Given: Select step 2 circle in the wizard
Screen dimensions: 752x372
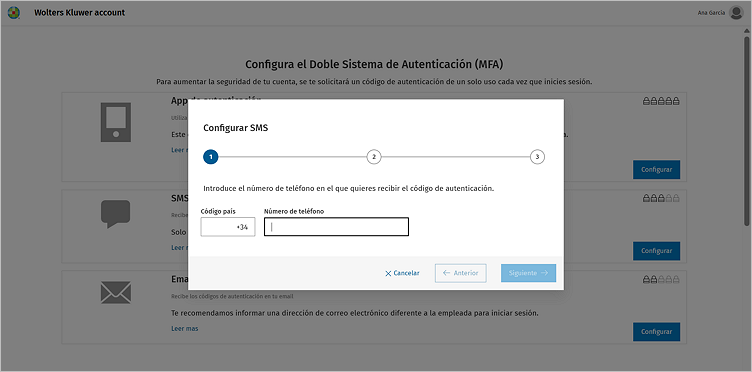Looking at the screenshot, I should [374, 157].
